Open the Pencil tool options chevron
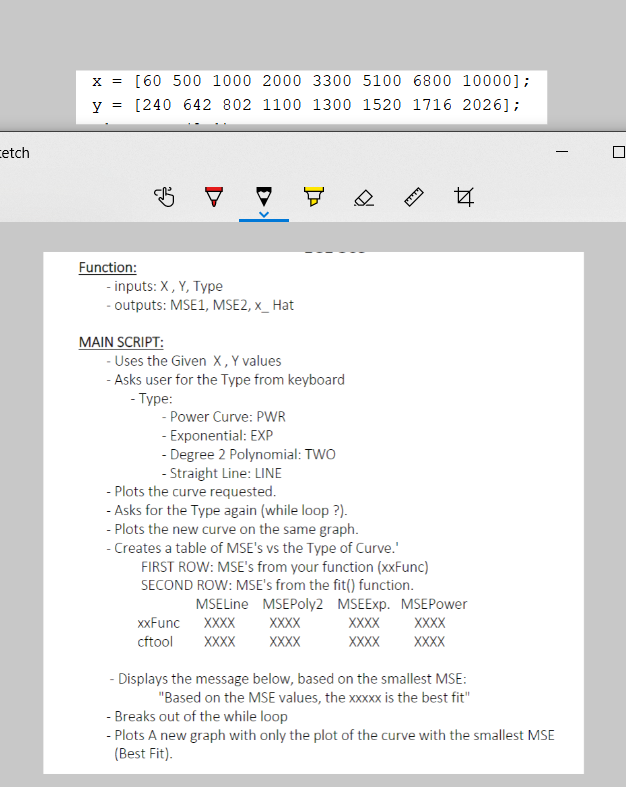This screenshot has width=626, height=787. pos(264,214)
